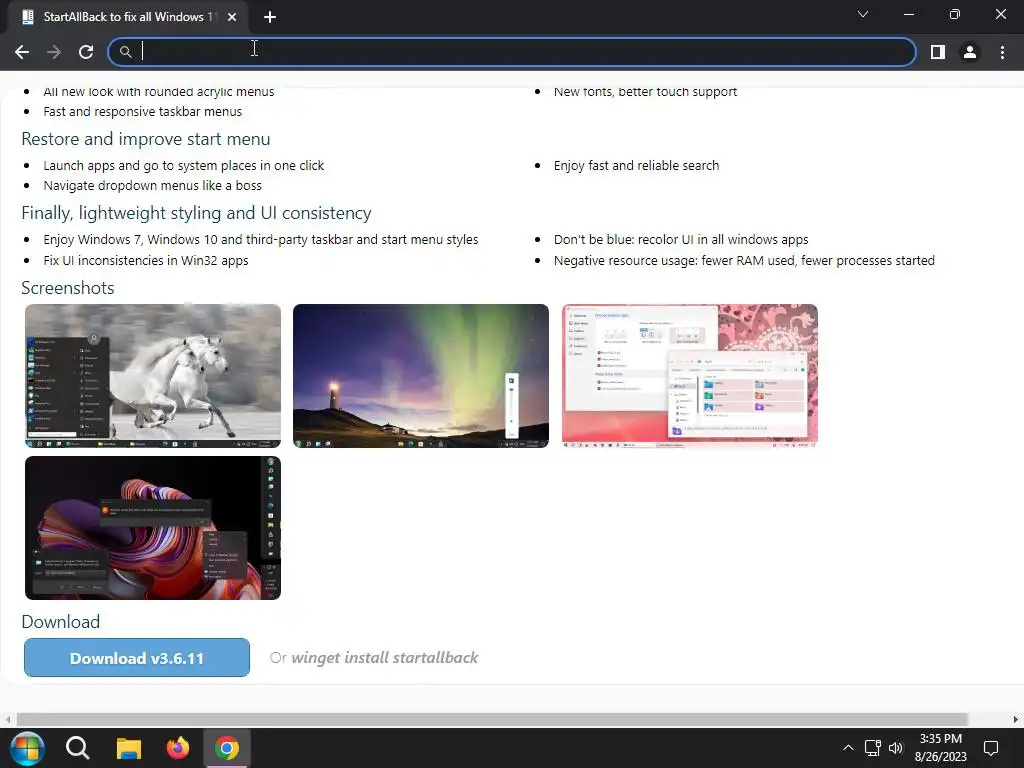
Task: Click the 'Download' section heading
Action: (61, 622)
